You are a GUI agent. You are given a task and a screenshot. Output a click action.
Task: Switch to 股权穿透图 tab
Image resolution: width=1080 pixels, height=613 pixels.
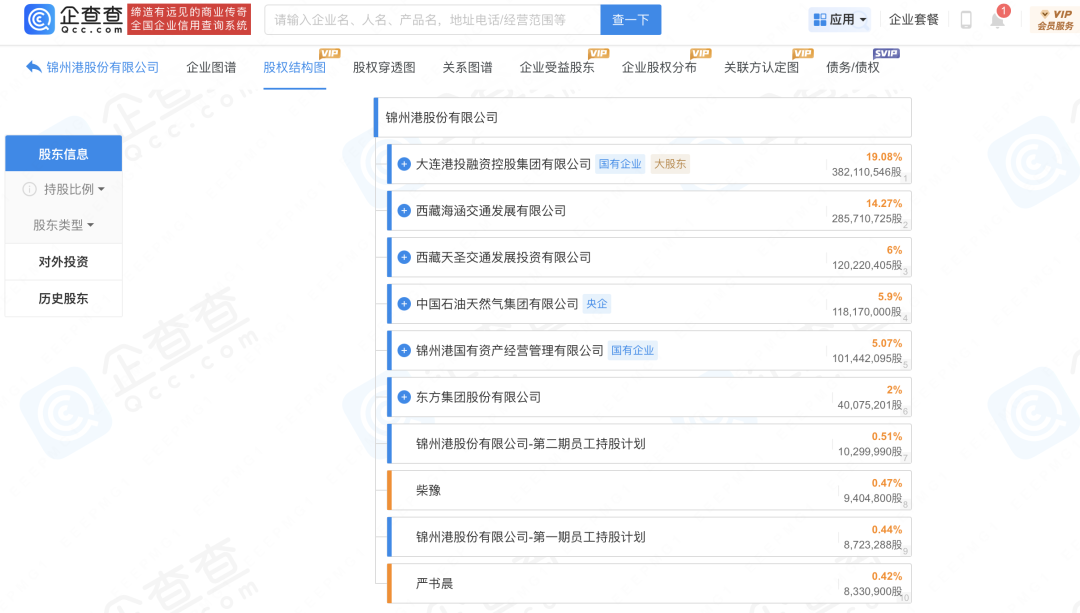(384, 67)
